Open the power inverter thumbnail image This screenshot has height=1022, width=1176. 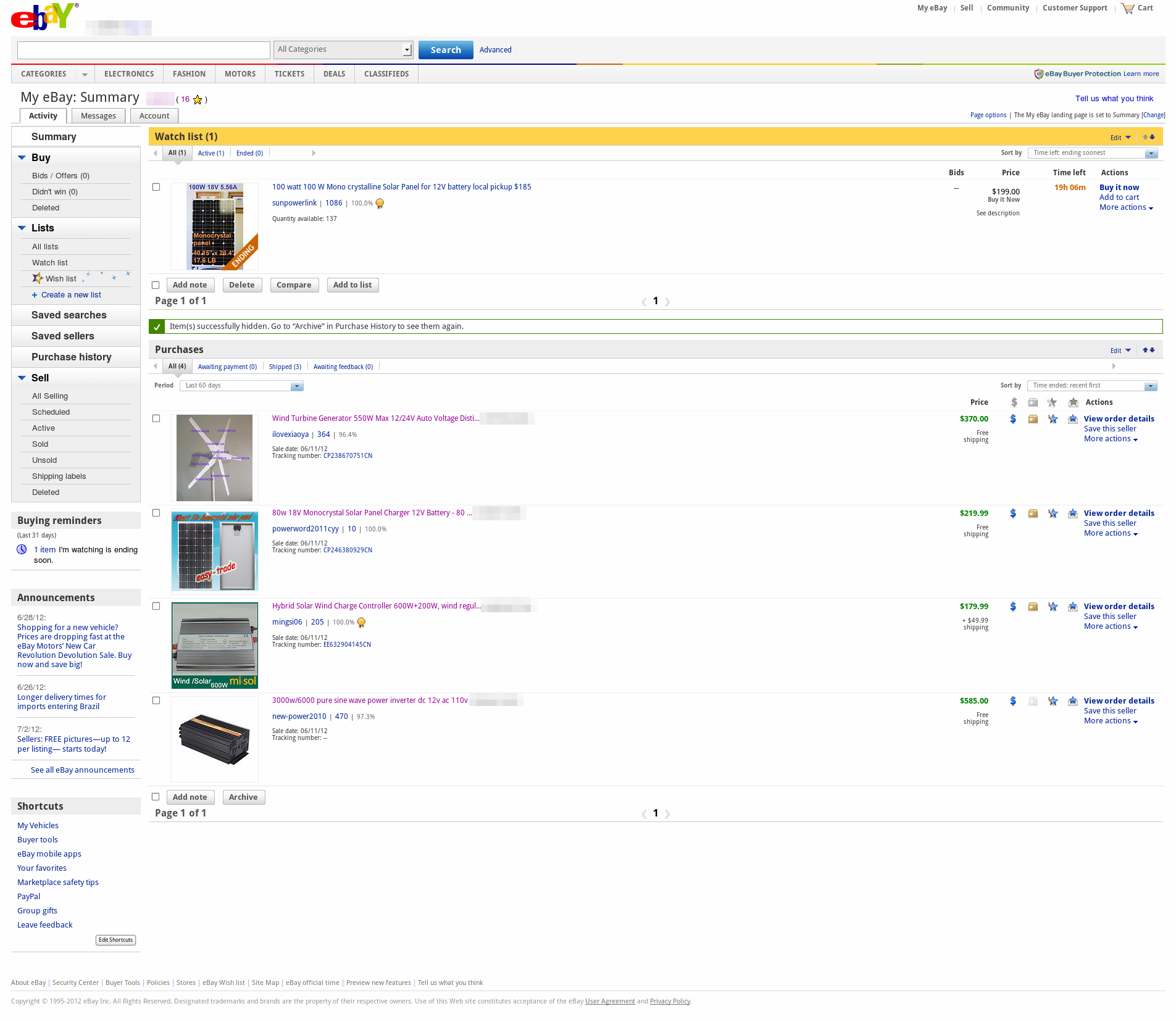(x=215, y=740)
